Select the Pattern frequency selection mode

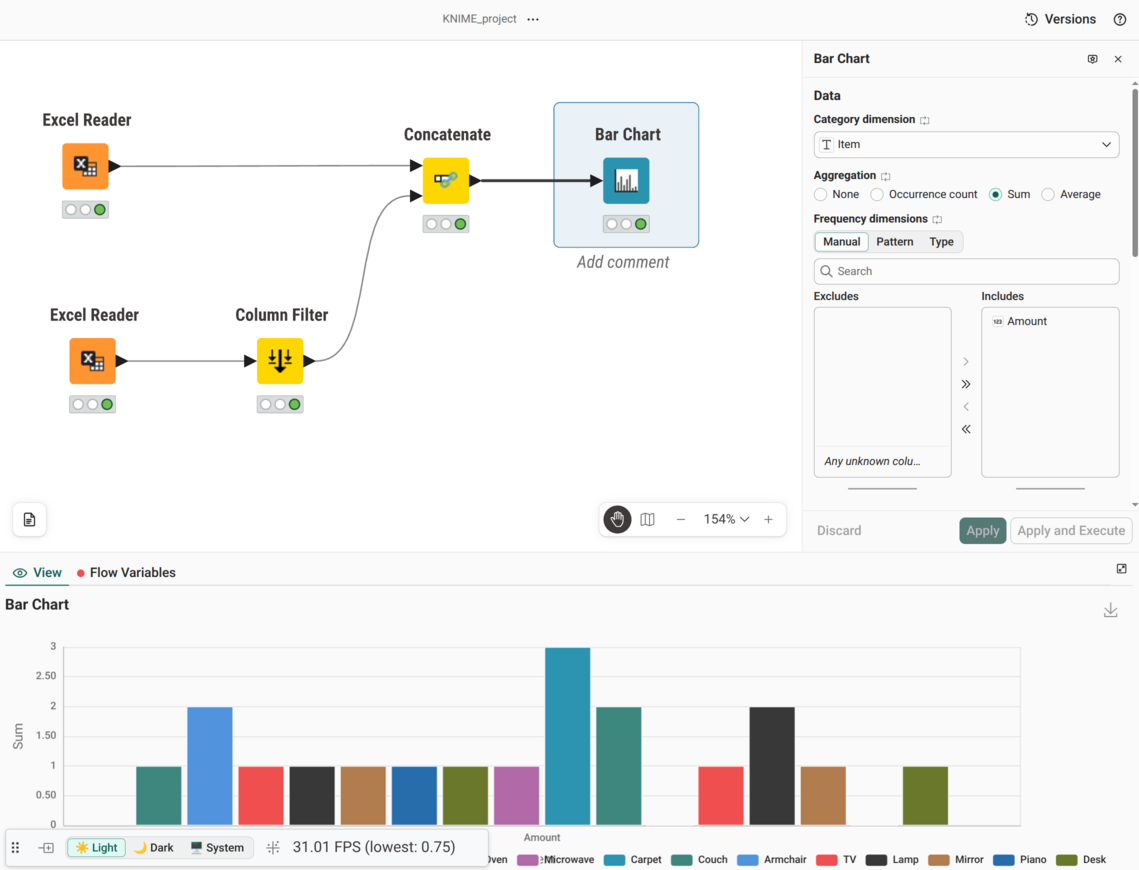(894, 242)
